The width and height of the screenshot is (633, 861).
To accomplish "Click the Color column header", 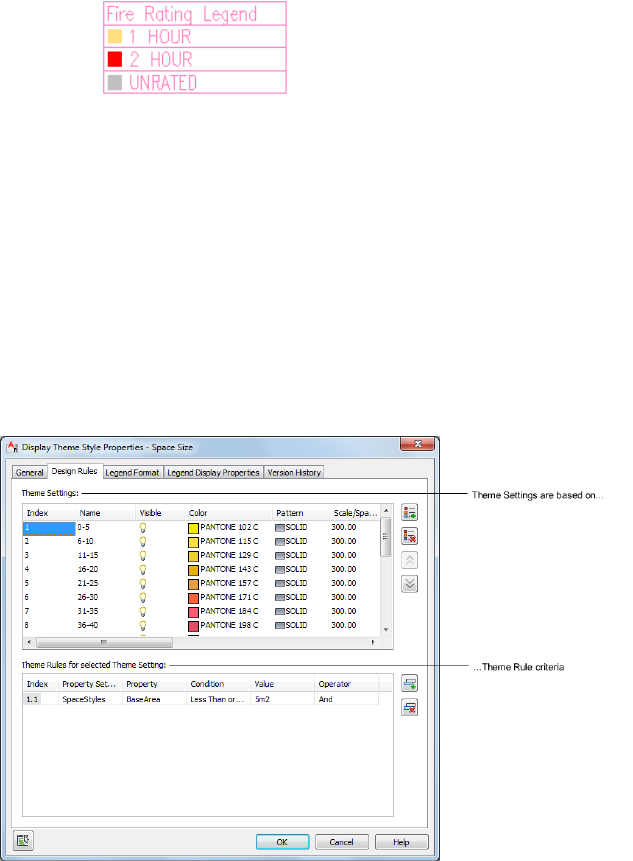I will pos(228,513).
